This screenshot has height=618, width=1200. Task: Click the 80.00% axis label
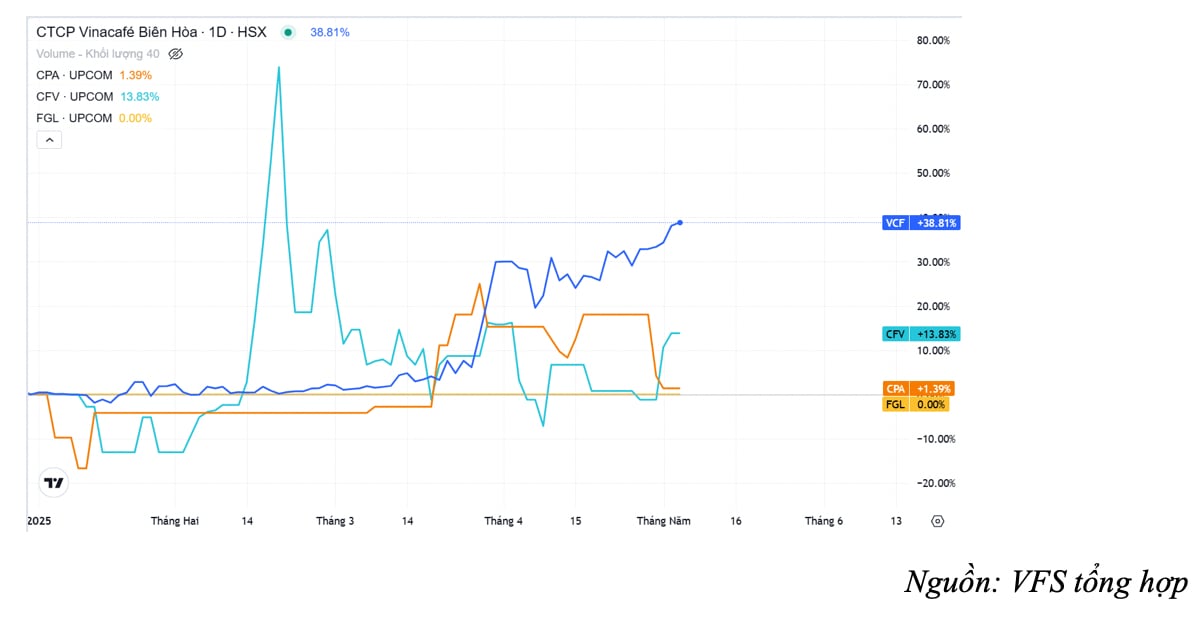[933, 40]
